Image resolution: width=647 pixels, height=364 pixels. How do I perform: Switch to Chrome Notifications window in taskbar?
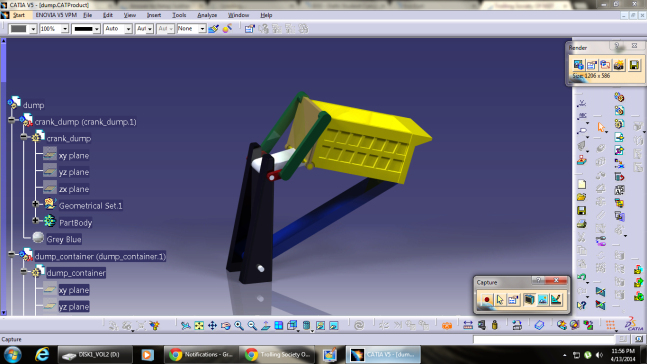(x=201, y=355)
